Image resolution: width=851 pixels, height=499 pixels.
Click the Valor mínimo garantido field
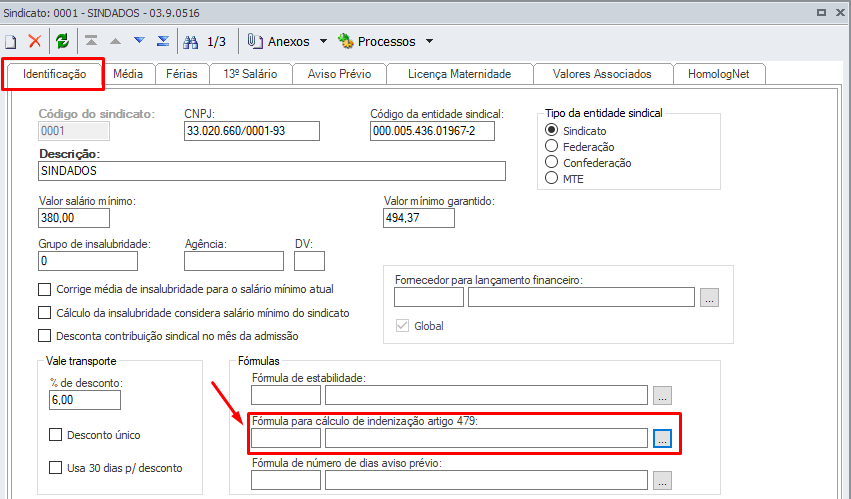[x=419, y=218]
